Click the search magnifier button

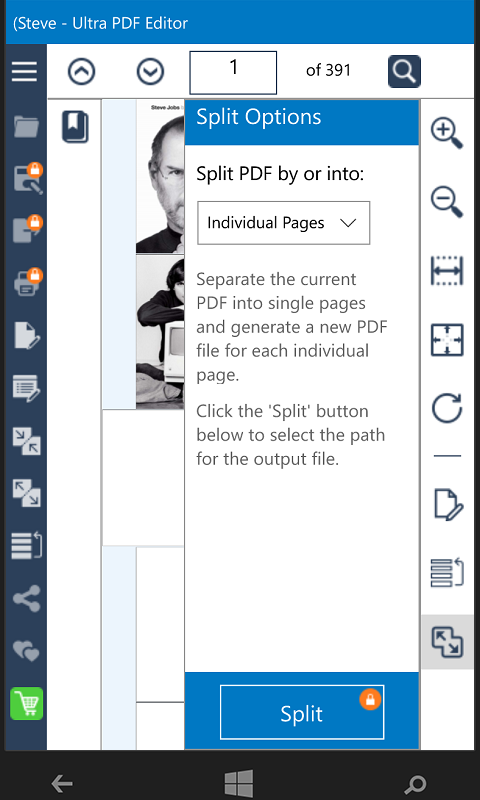tap(404, 71)
